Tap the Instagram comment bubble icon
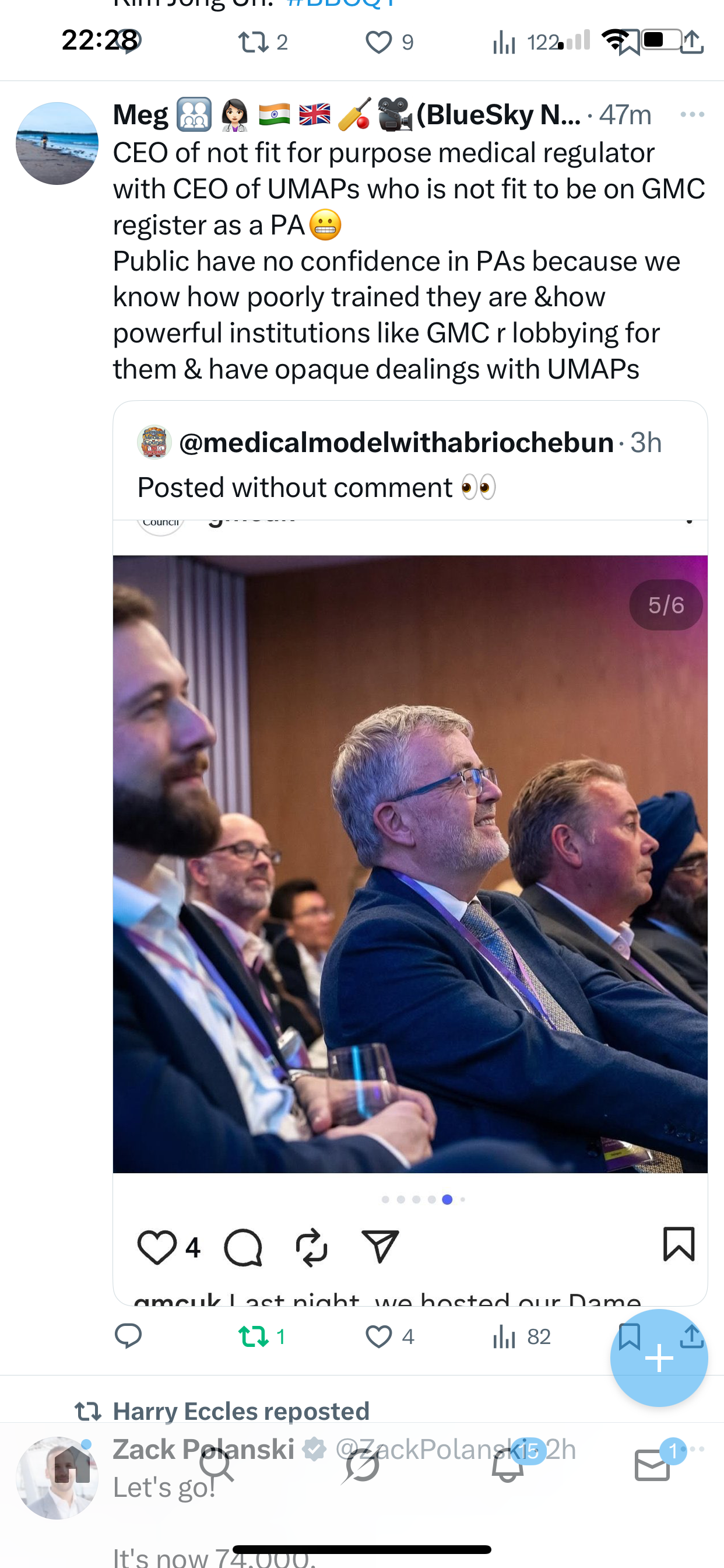Screen dimensions: 724x1568 tap(242, 1247)
